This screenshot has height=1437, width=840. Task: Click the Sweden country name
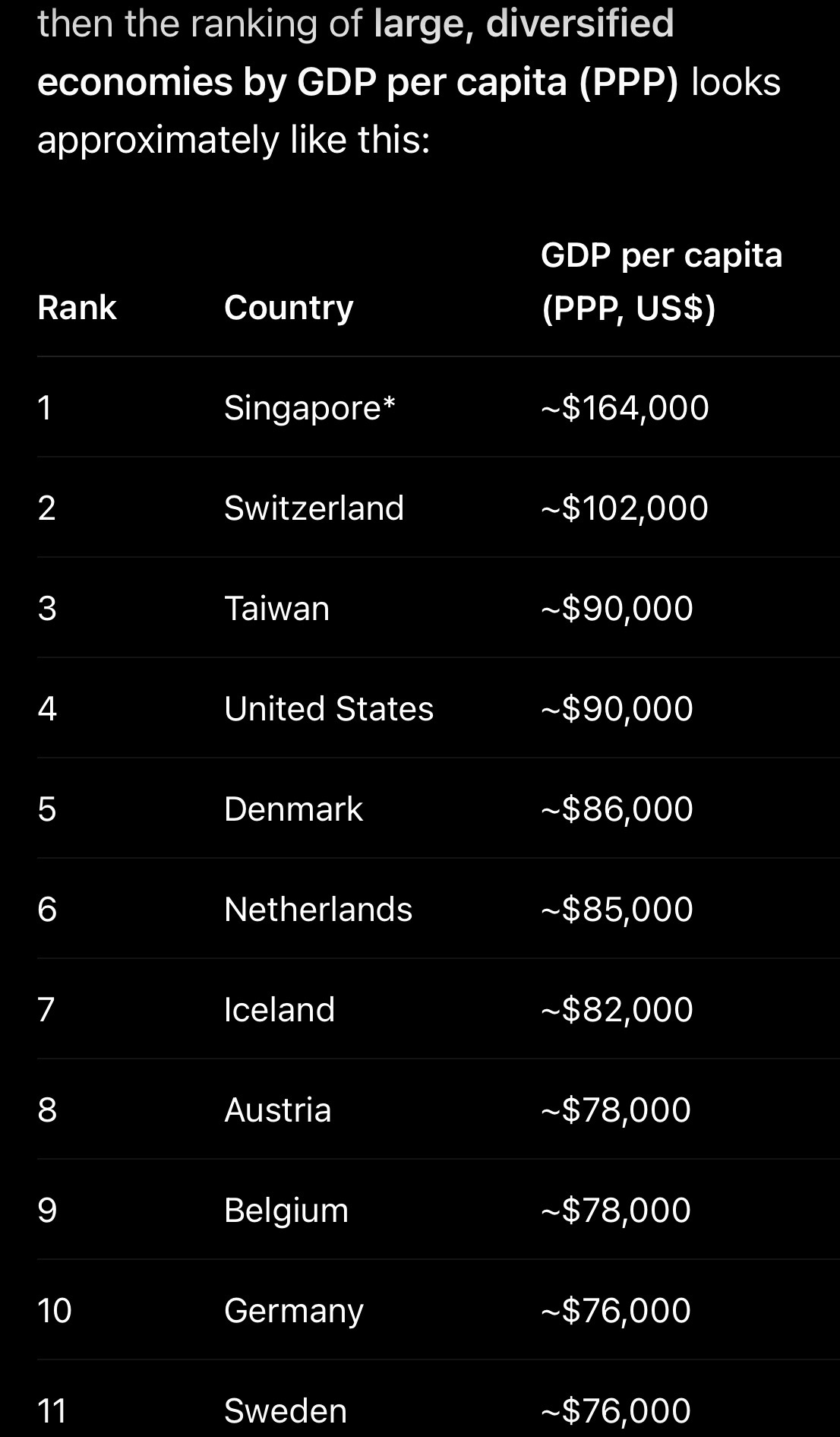click(x=286, y=1411)
